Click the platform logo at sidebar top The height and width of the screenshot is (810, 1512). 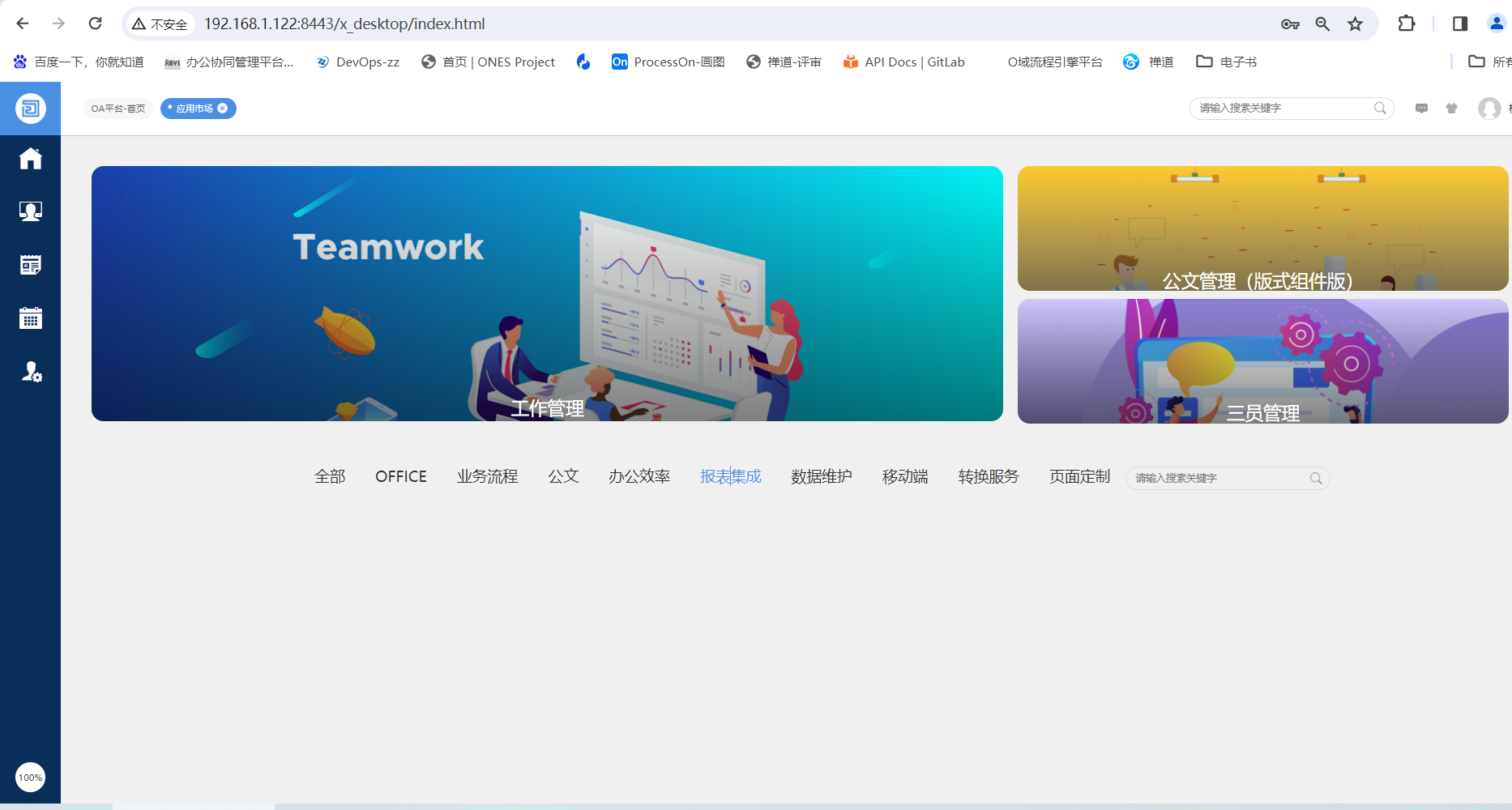(x=30, y=109)
